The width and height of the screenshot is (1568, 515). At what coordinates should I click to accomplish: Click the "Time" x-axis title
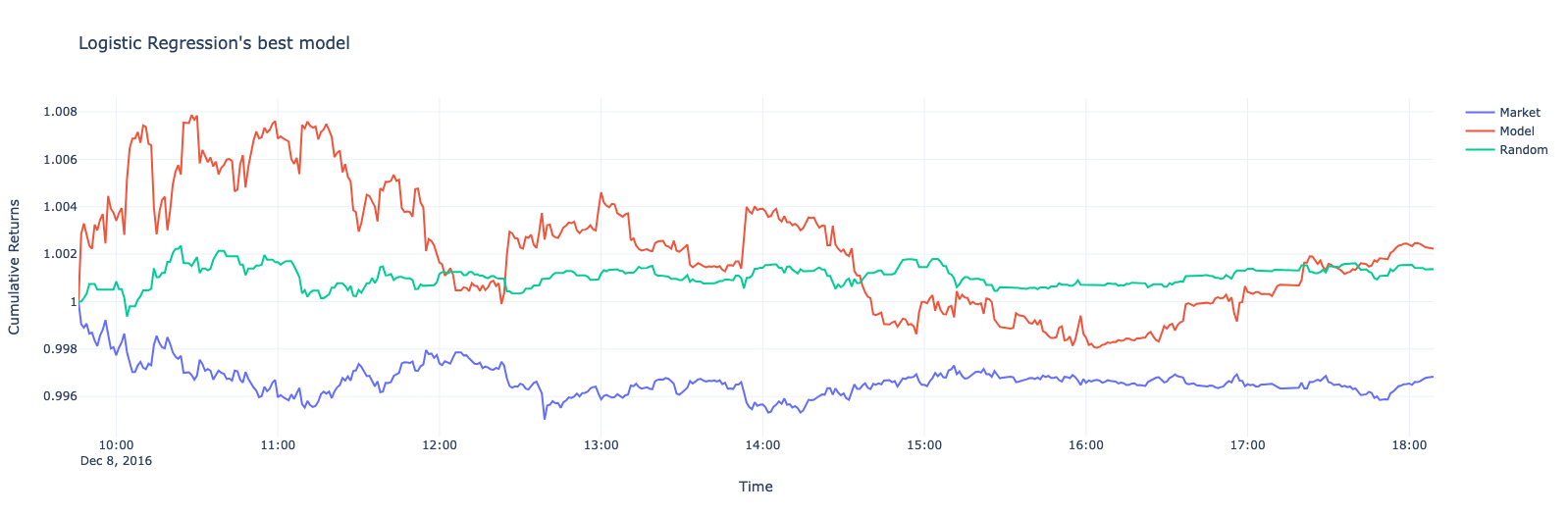756,487
